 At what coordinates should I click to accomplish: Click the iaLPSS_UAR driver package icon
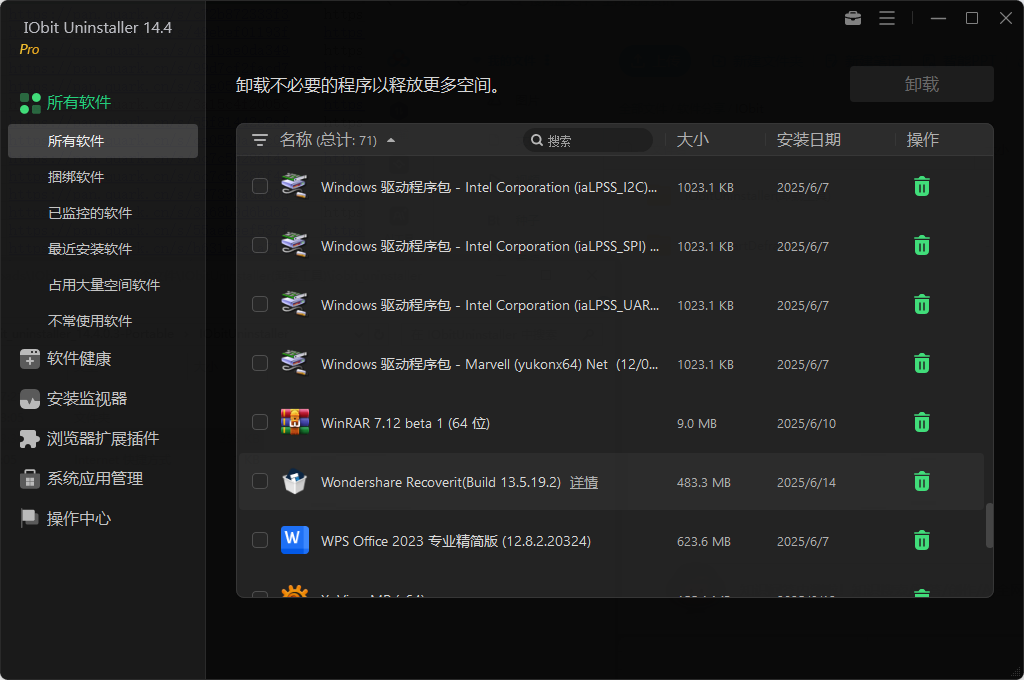tap(295, 304)
